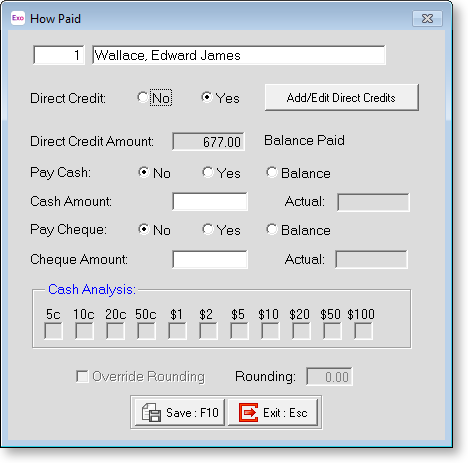Tick the Override Rounding checkbox
Screen dimensions: 468x463
82,376
